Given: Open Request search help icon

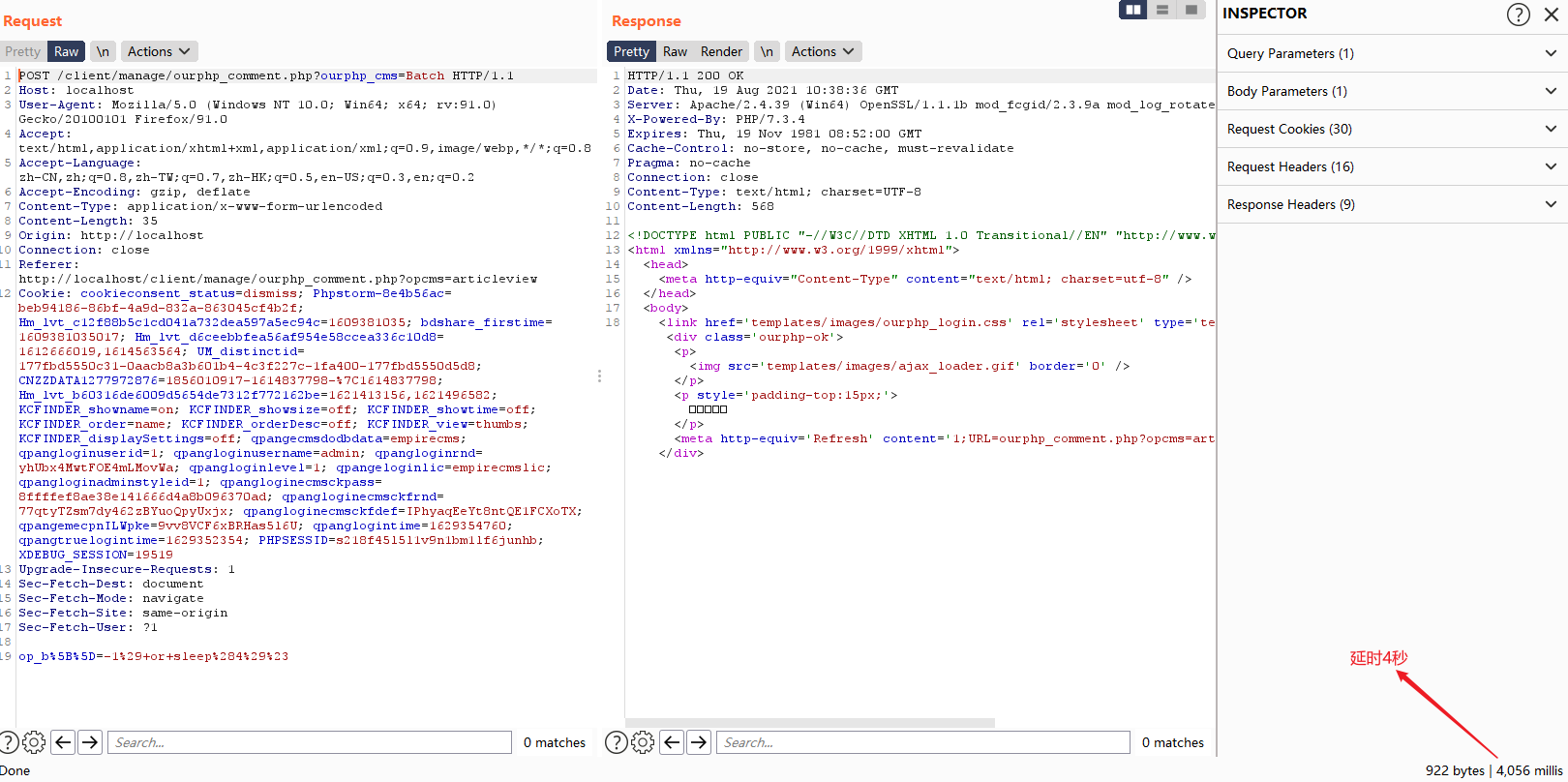Looking at the screenshot, I should (x=8, y=742).
